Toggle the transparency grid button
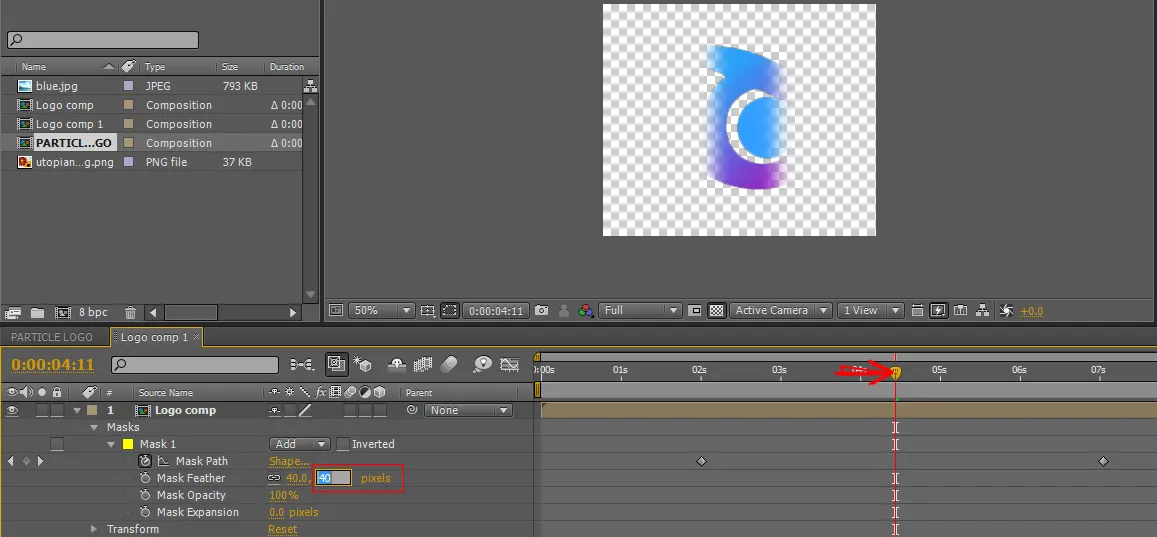This screenshot has width=1157, height=537. coord(716,311)
